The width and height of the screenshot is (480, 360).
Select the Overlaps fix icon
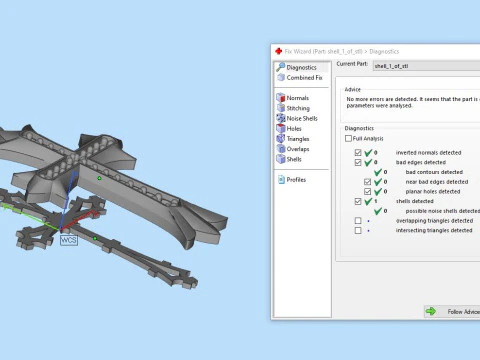(x=281, y=149)
